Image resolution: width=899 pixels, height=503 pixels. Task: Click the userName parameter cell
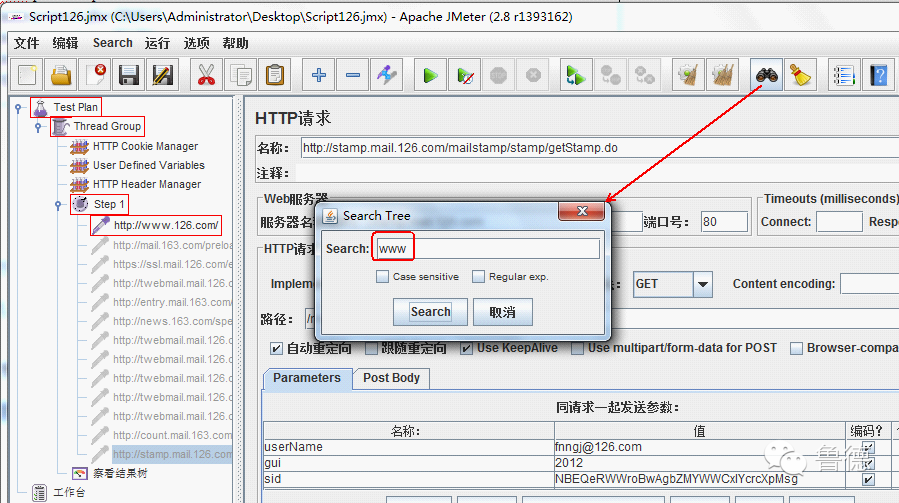click(408, 447)
